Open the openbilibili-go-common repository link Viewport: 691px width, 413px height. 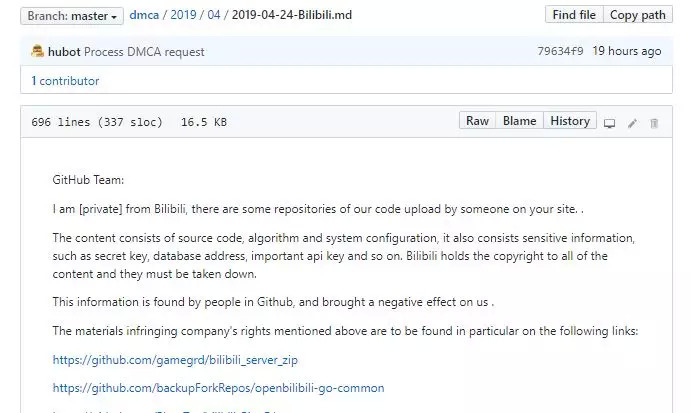218,387
